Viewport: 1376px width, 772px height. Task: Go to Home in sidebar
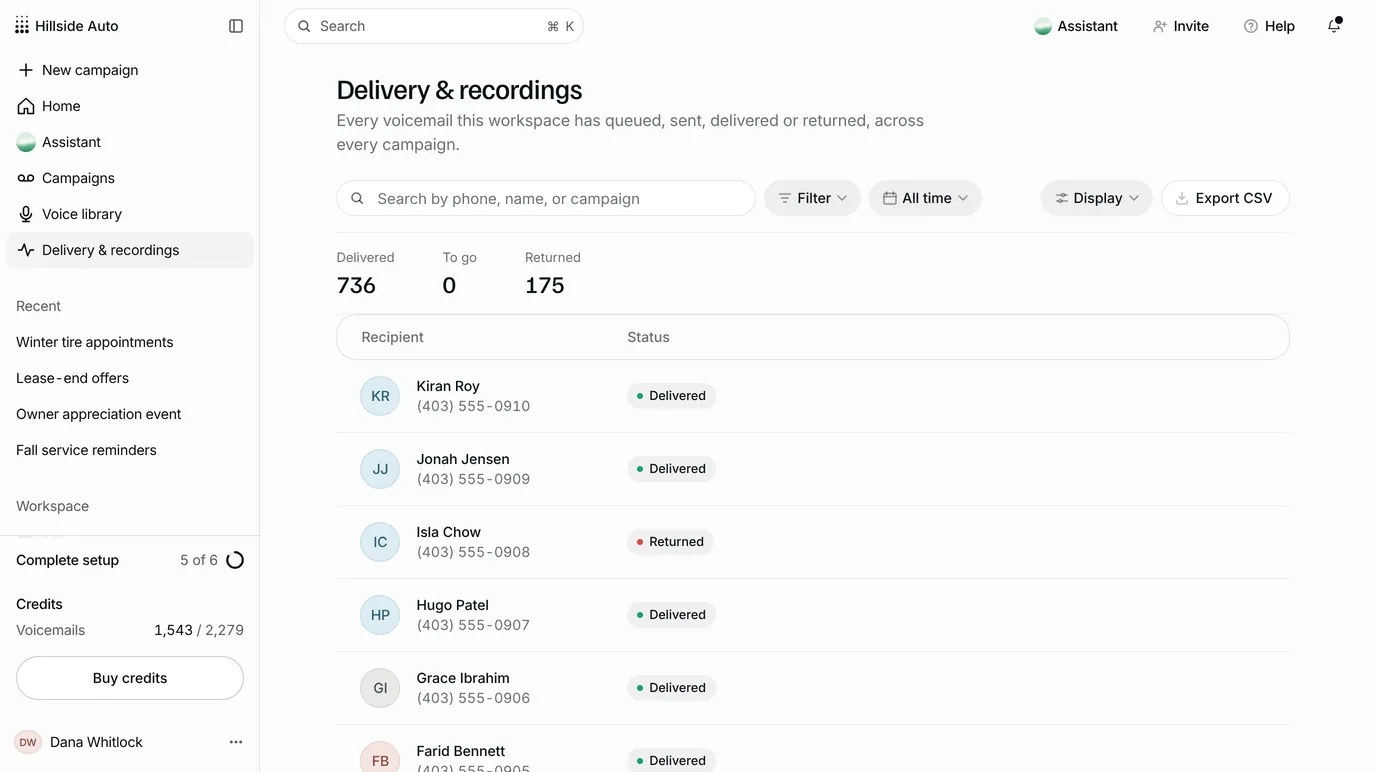[x=130, y=106]
